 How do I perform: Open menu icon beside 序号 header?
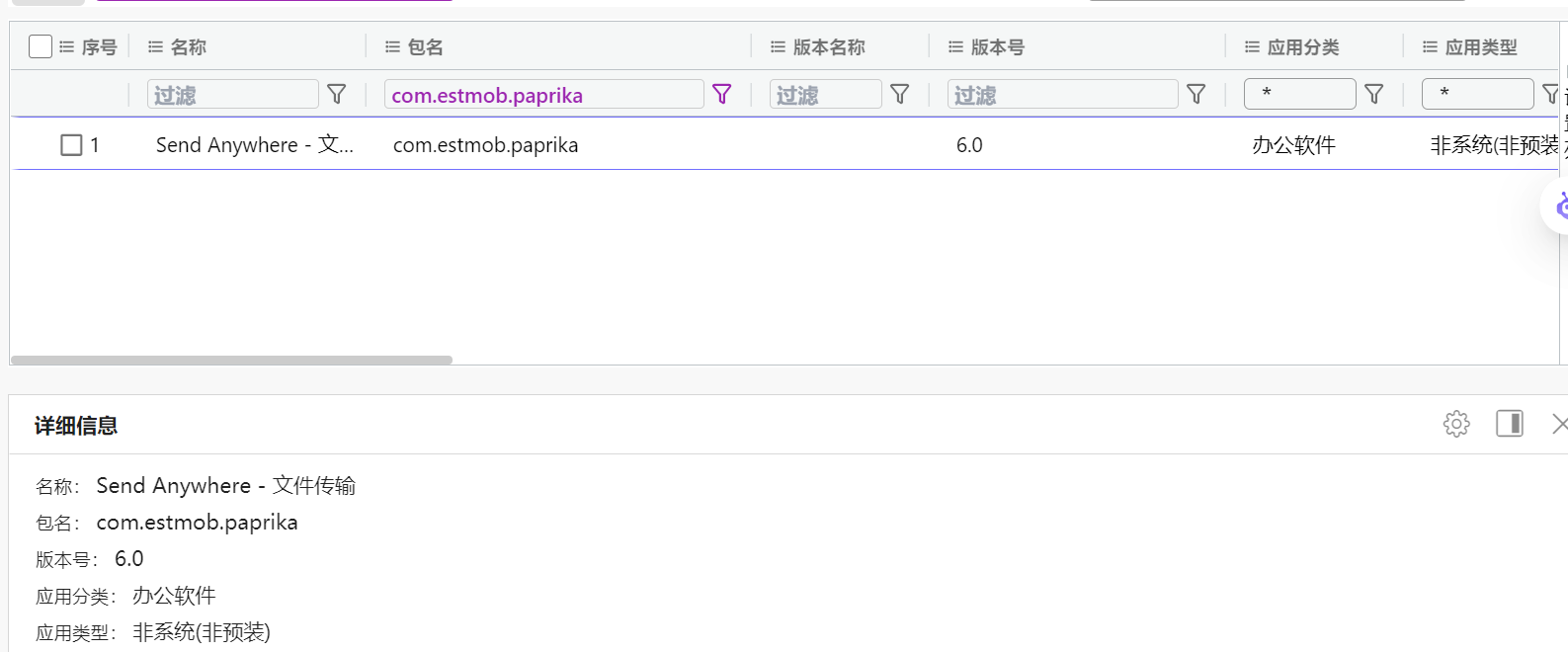coord(67,46)
